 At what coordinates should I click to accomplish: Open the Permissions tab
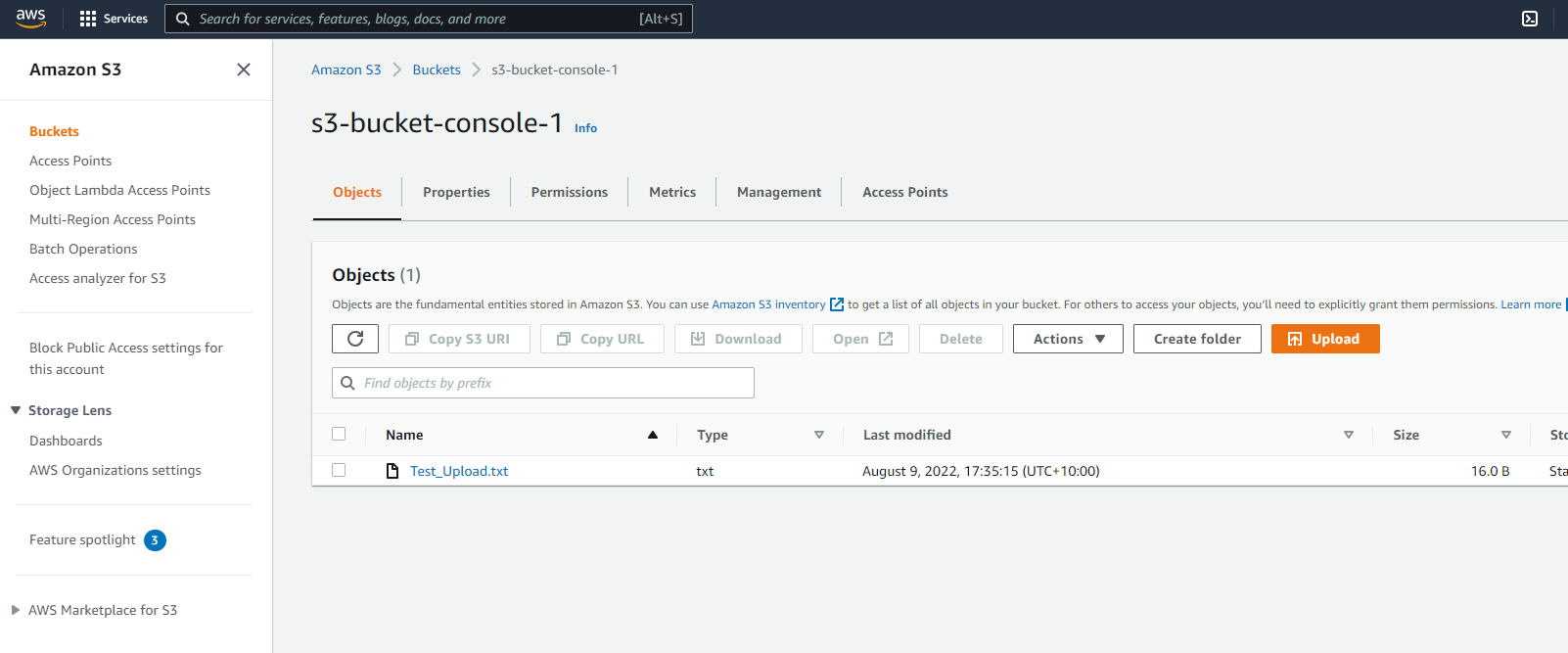click(570, 192)
